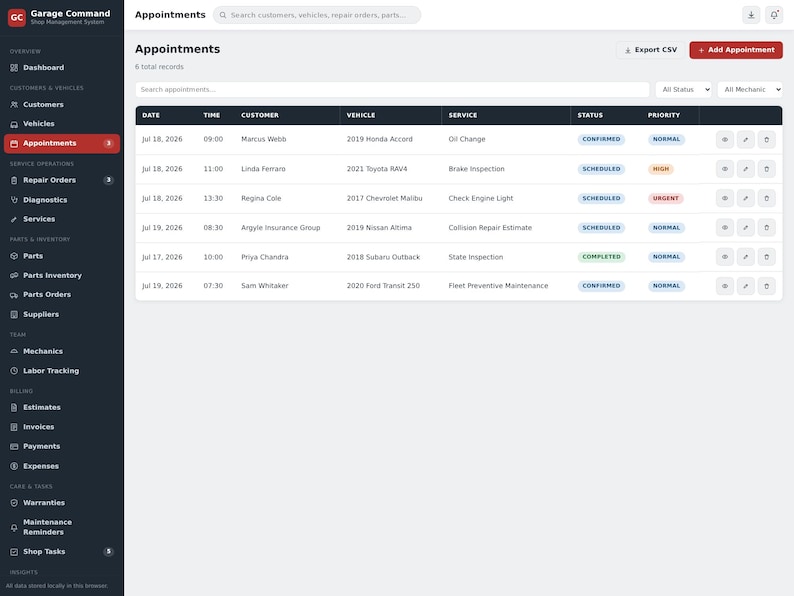Open Suppliers page
The height and width of the screenshot is (596, 794).
click(62, 314)
